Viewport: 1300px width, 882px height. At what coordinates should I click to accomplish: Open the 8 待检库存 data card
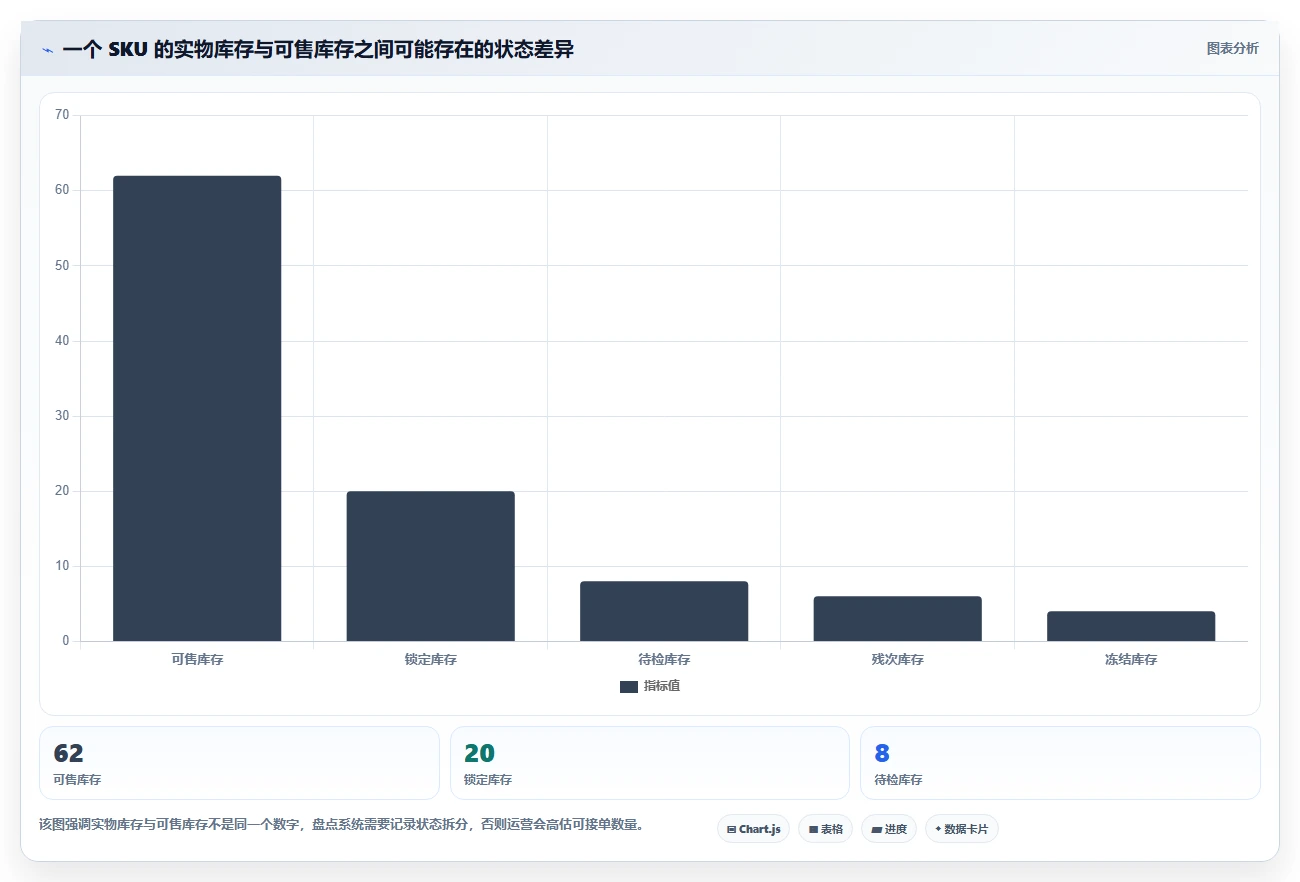pyautogui.click(x=1060, y=763)
